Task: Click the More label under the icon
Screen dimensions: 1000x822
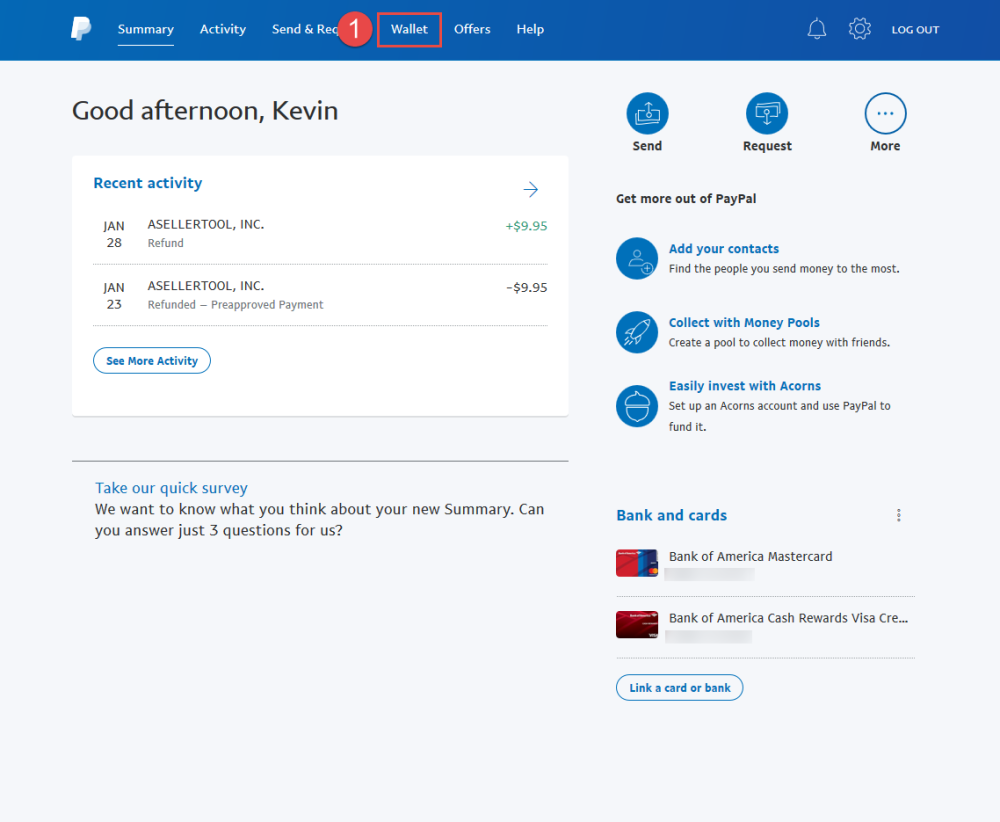Action: [885, 146]
